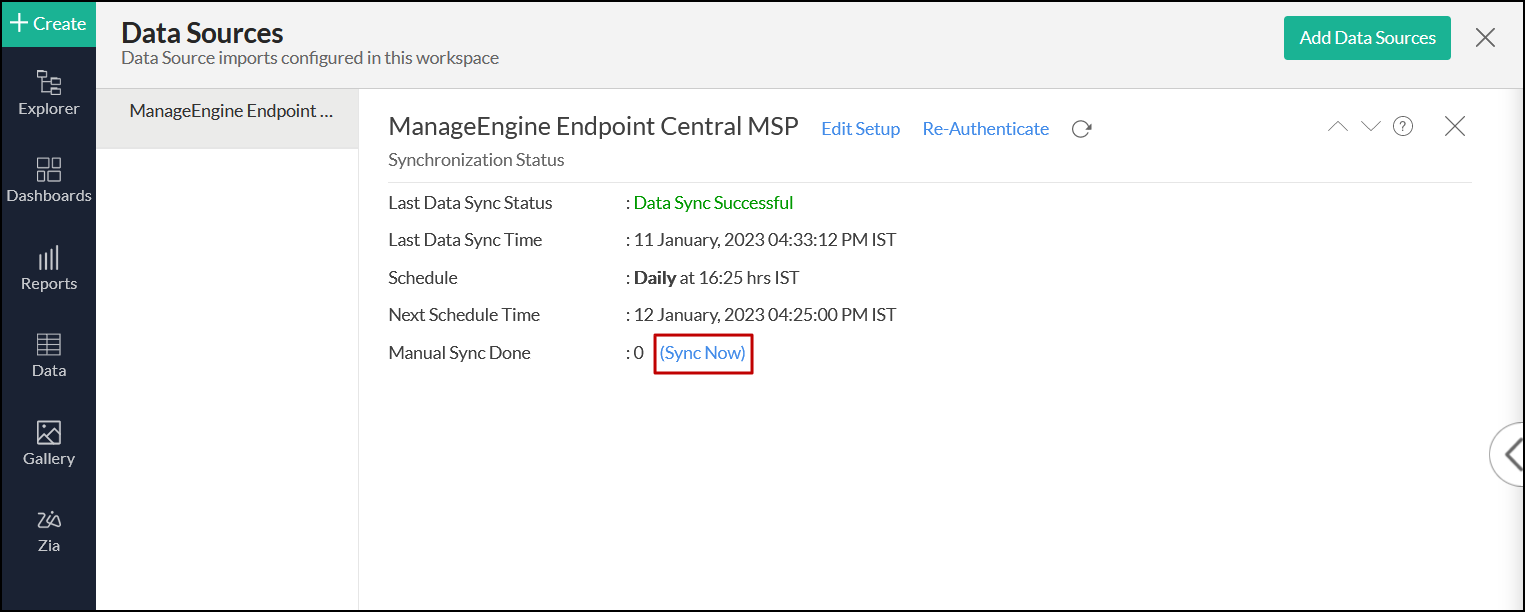This screenshot has height=612, width=1525.
Task: Click the up chevron in details header
Action: click(1337, 126)
